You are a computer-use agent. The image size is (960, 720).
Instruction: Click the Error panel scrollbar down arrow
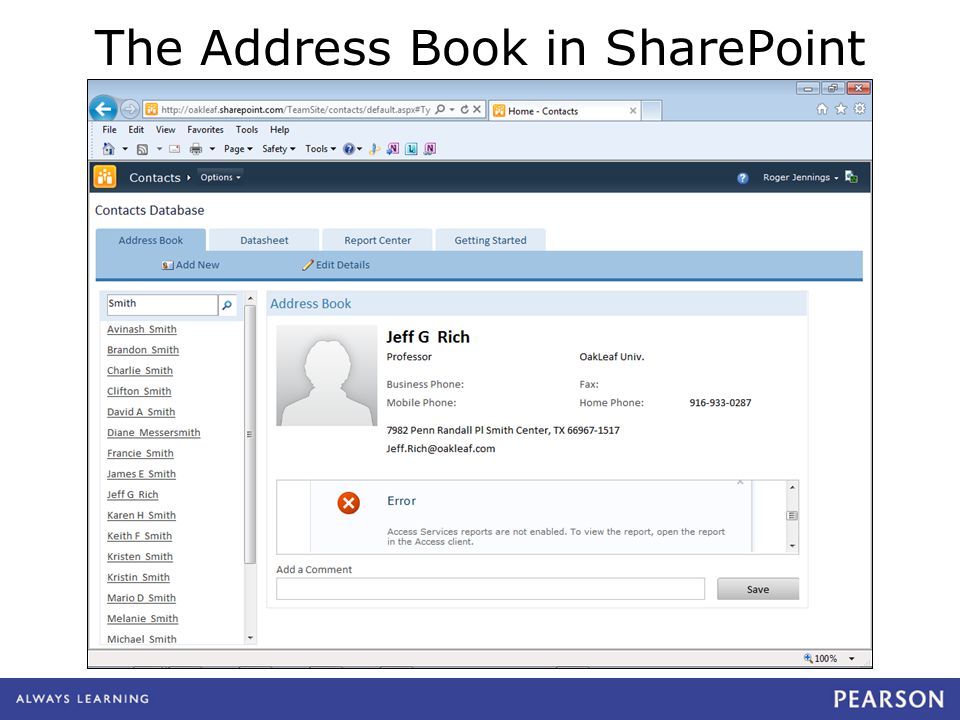792,546
